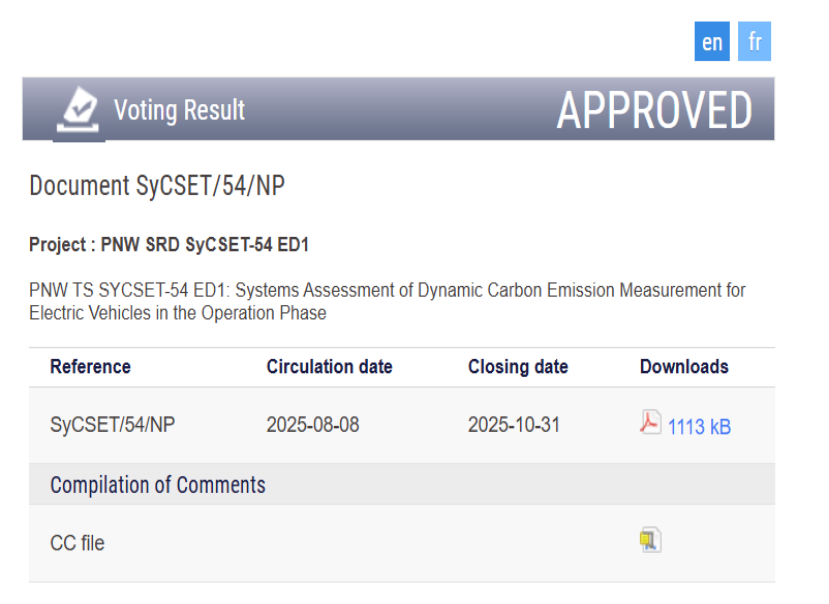Click closing date 2025-10-31

click(514, 425)
